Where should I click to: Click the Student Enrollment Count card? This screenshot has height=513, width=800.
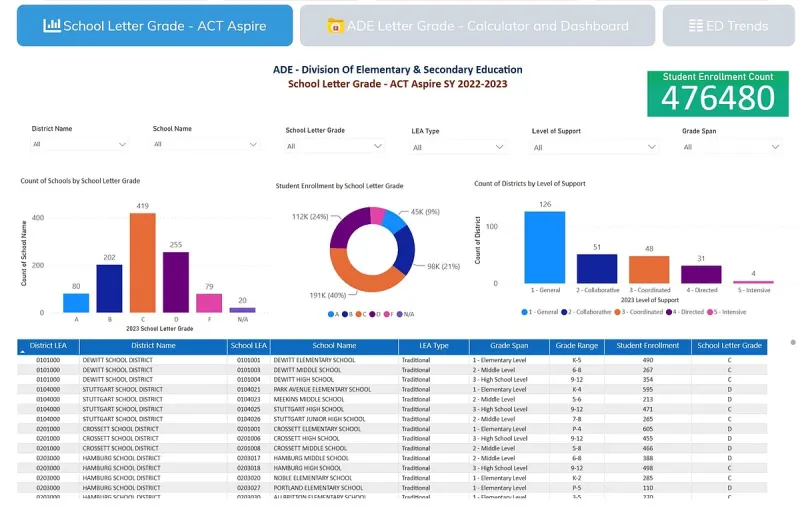tap(718, 94)
